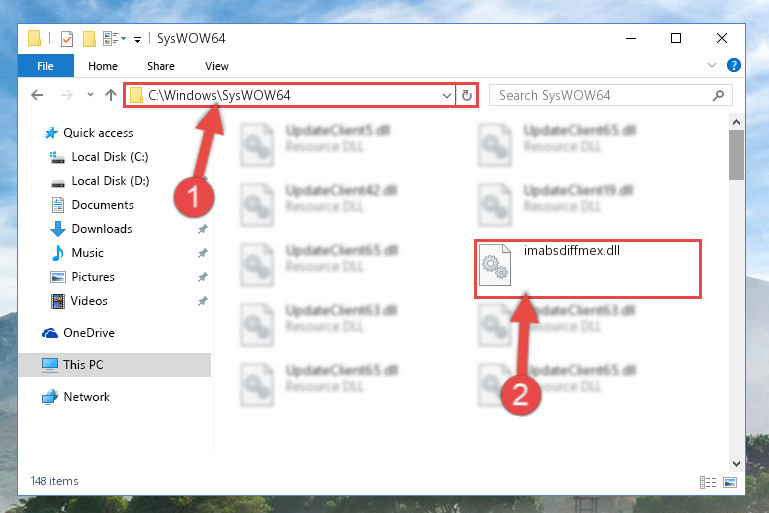This screenshot has height=513, width=769.
Task: Click the Properties quick access toolbar icon
Action: coord(67,38)
